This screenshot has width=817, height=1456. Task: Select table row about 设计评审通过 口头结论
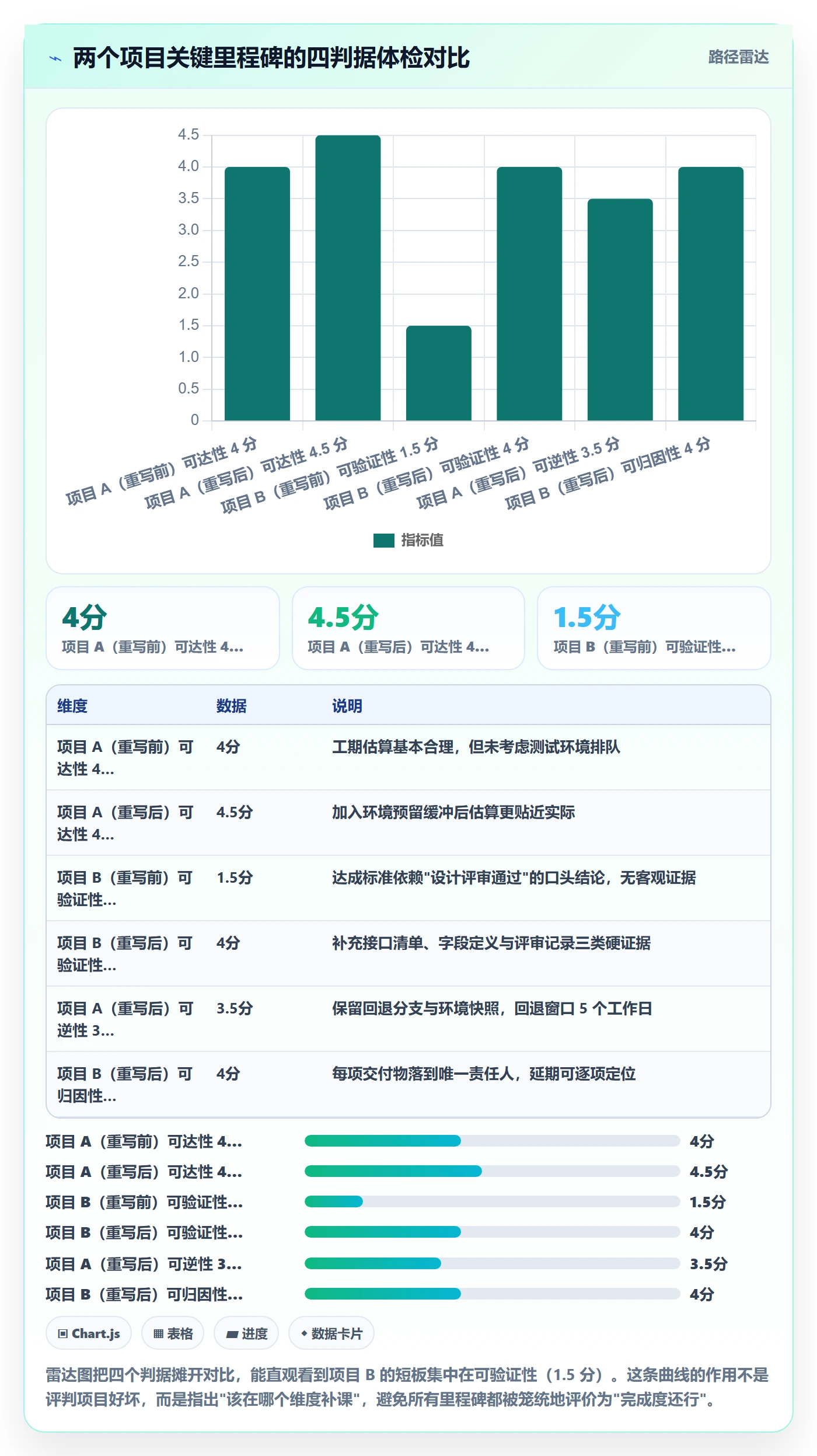[408, 889]
